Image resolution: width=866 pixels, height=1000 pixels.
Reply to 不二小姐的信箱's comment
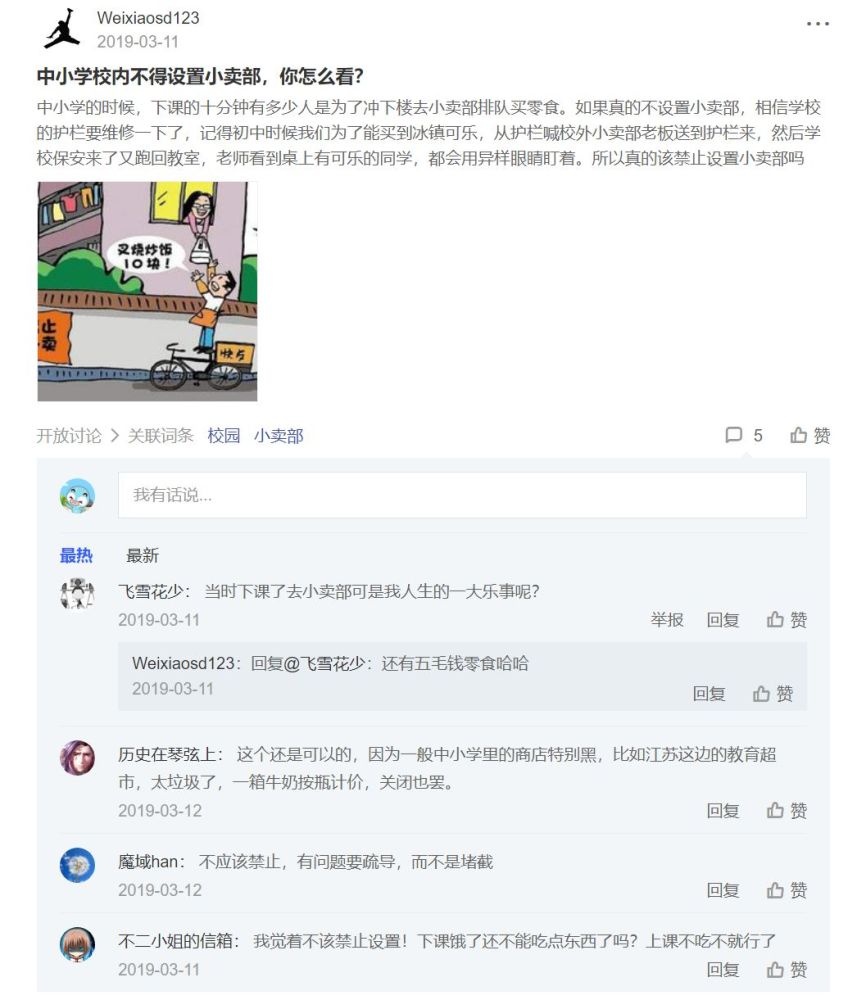point(723,969)
